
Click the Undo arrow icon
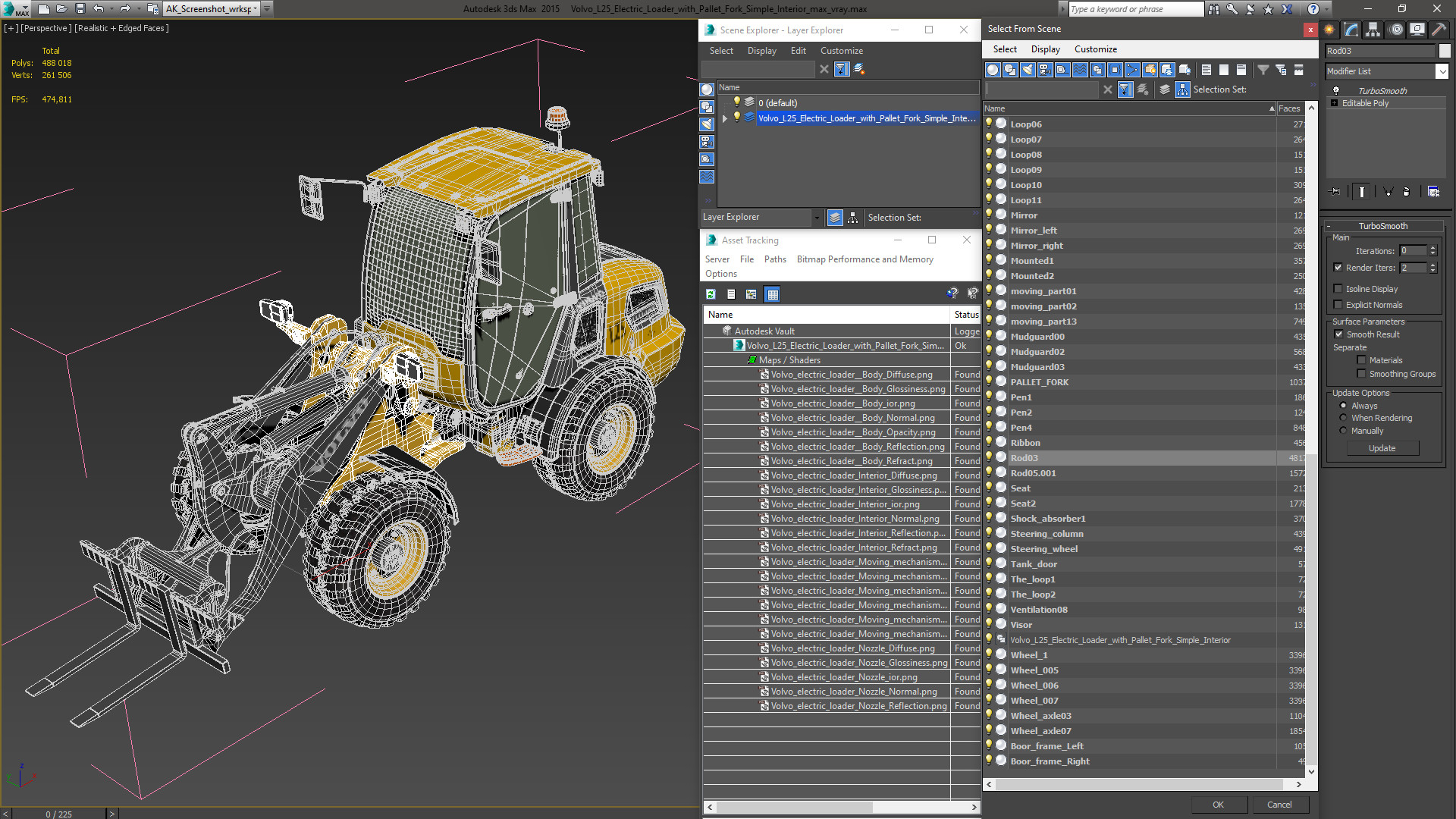(98, 9)
